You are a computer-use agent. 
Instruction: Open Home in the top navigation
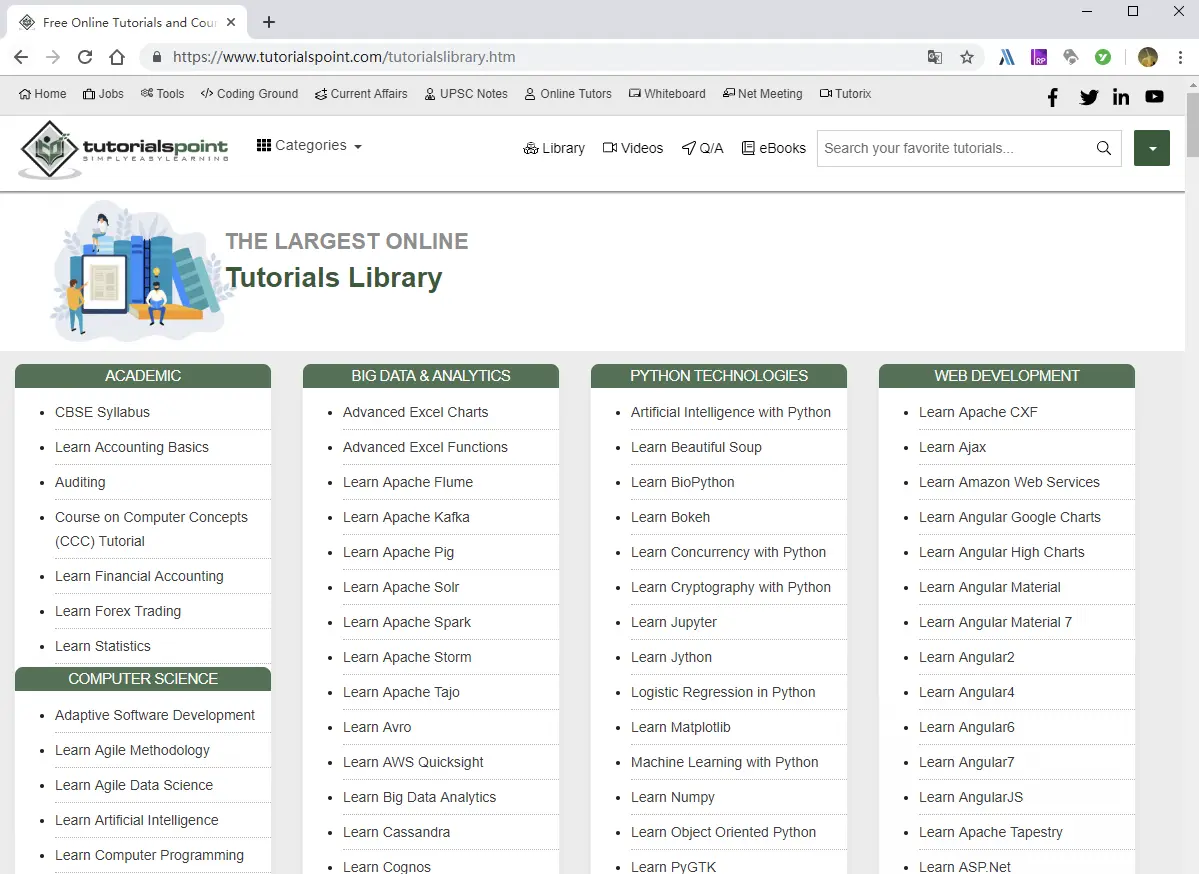pos(43,93)
